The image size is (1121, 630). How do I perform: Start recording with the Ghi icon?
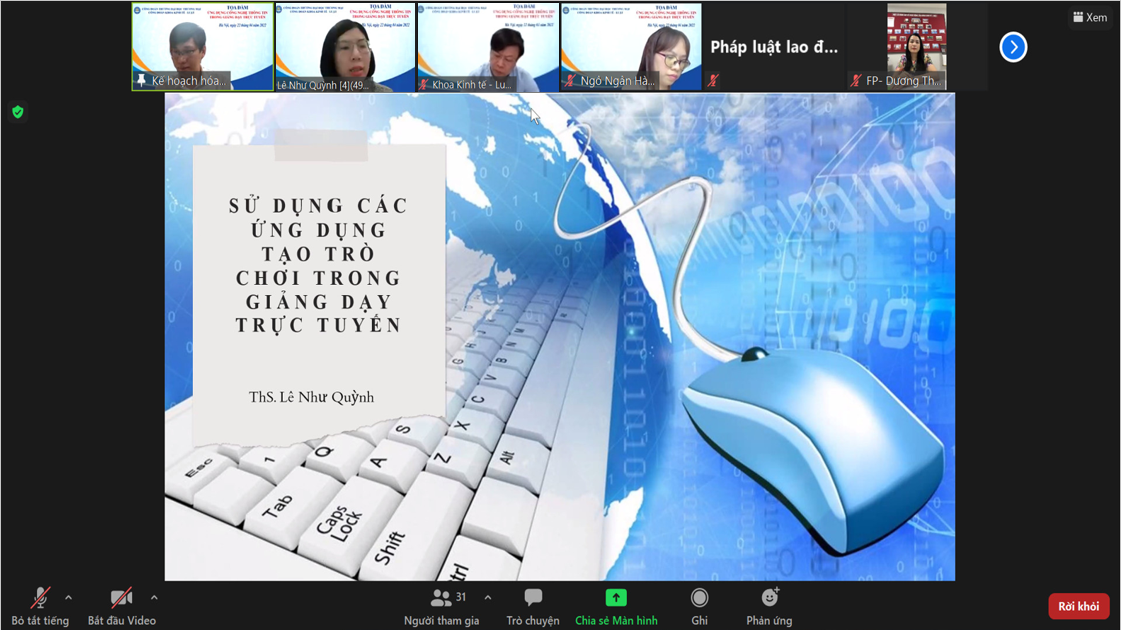[699, 598]
